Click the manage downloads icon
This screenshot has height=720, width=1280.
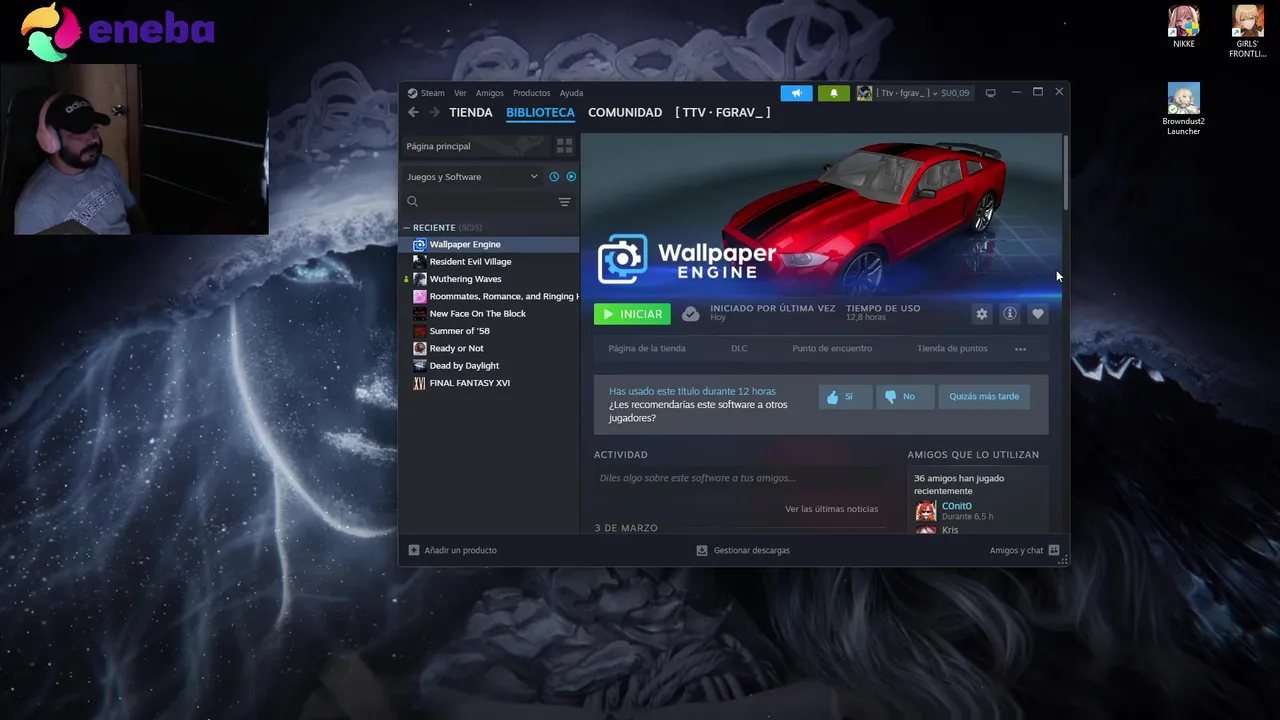(702, 550)
